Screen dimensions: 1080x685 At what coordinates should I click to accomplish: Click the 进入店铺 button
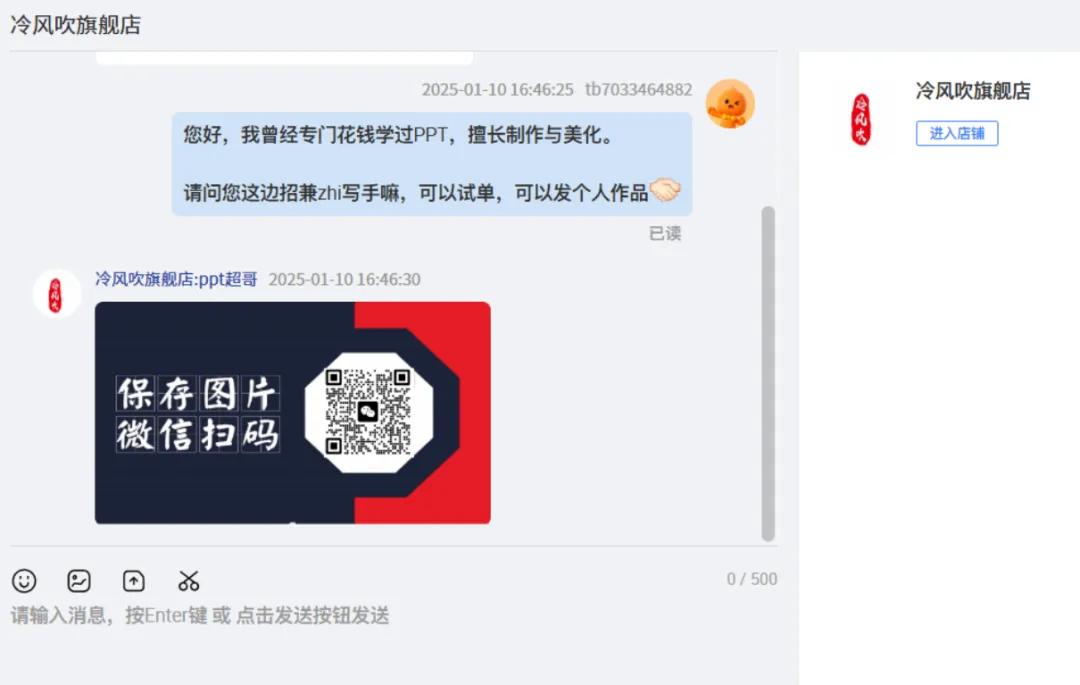[957, 134]
